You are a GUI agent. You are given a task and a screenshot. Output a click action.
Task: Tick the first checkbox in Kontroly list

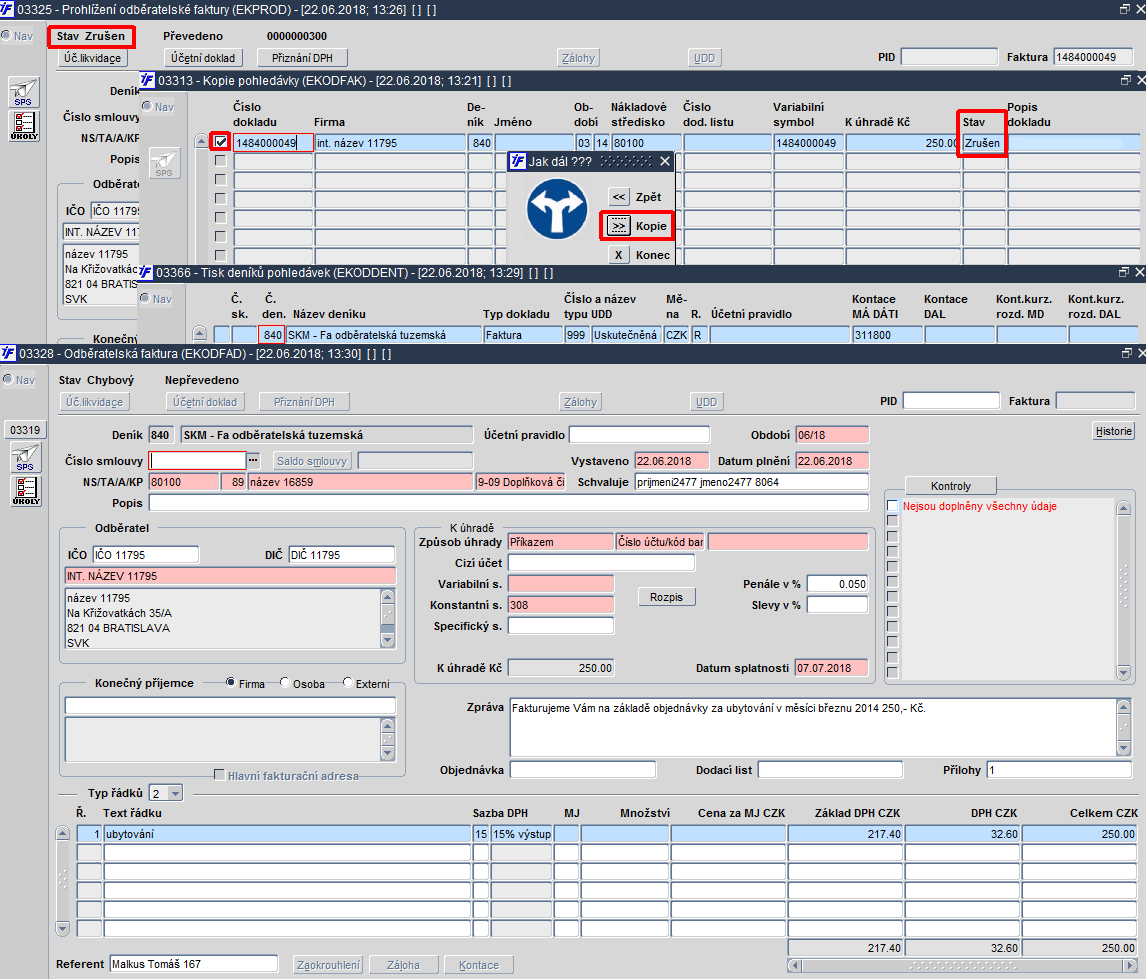click(x=893, y=506)
